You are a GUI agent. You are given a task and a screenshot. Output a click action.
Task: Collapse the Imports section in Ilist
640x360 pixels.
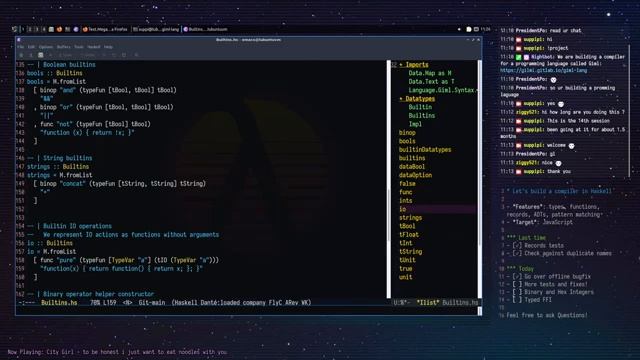(x=414, y=65)
